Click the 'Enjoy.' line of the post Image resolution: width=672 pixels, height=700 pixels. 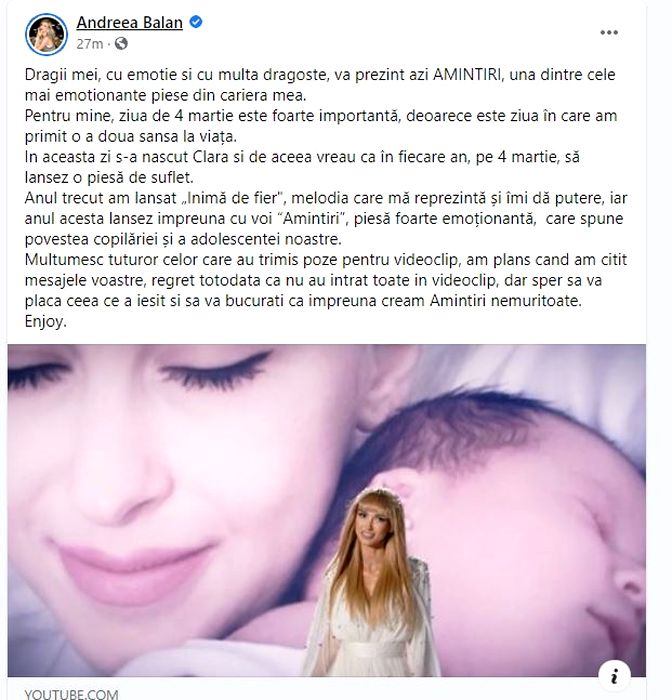pyautogui.click(x=46, y=321)
